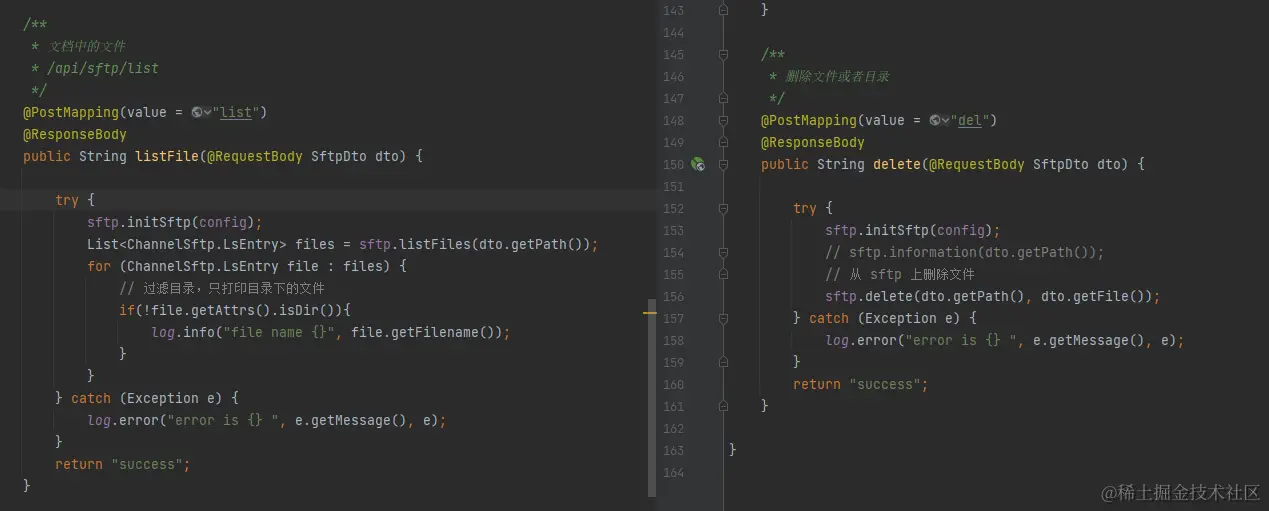Screen dimensions: 1269x511
Task: Click line number 164 in the gutter
Action: point(673,472)
